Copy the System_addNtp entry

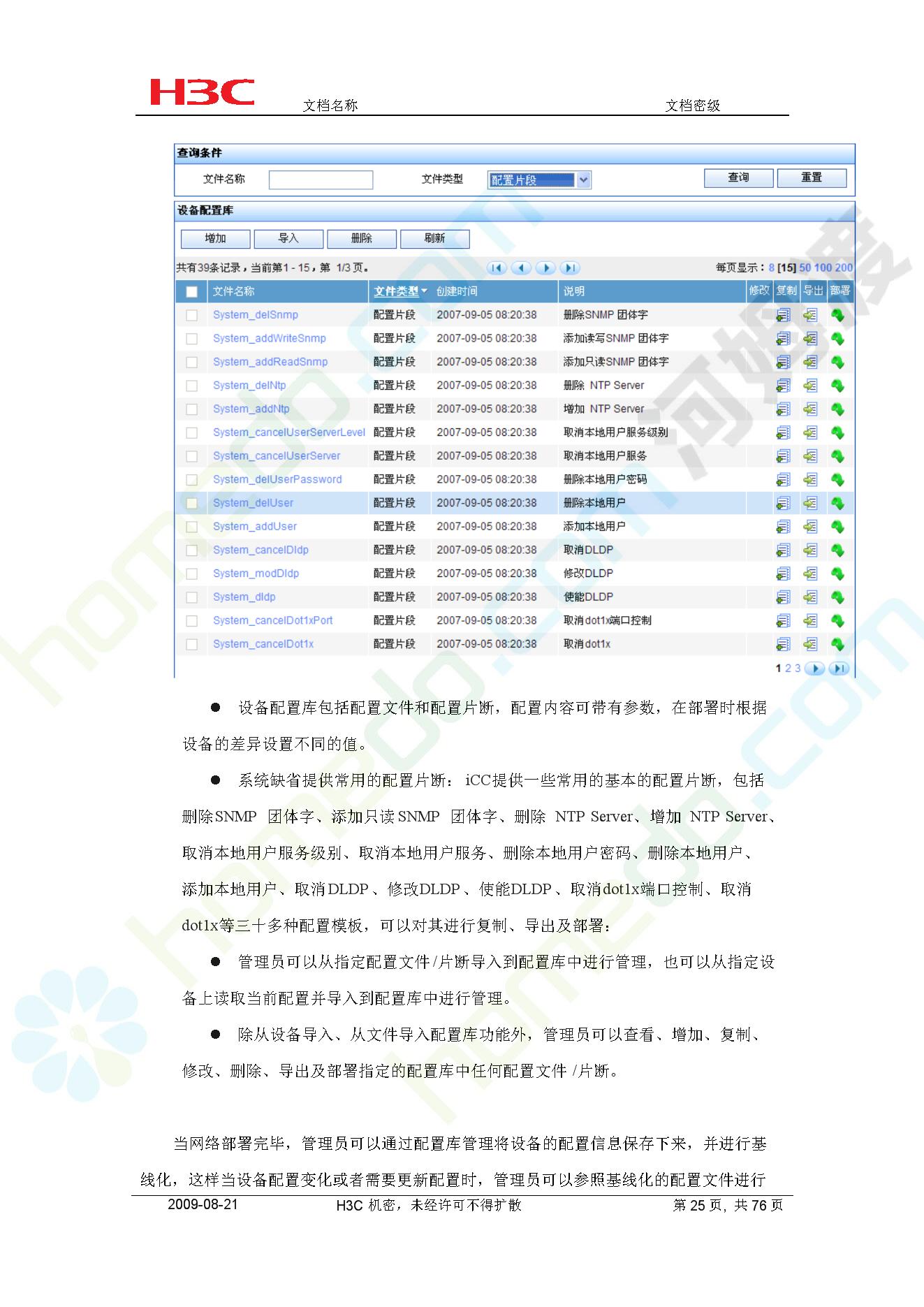[x=783, y=409]
